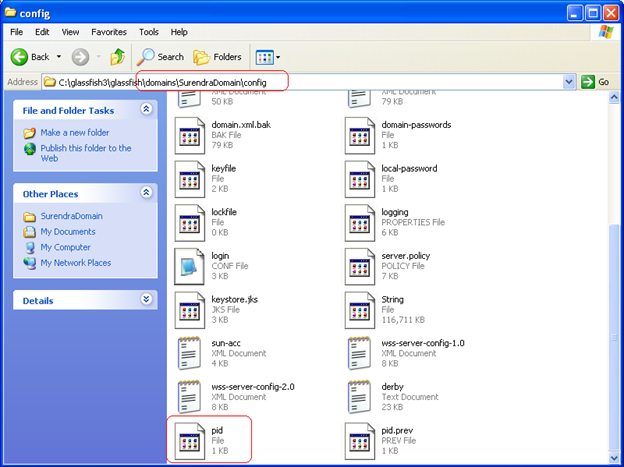Screen dimensions: 624x467
Task: Select the keystore.jks file icon
Action: (189, 310)
